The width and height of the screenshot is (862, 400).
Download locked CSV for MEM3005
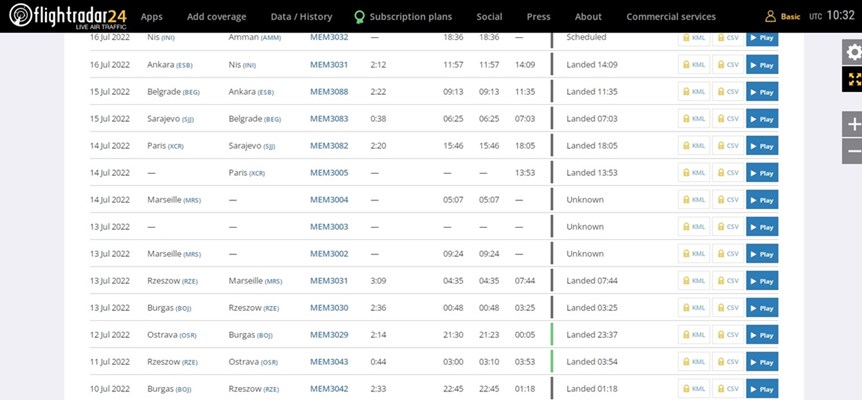coord(728,173)
